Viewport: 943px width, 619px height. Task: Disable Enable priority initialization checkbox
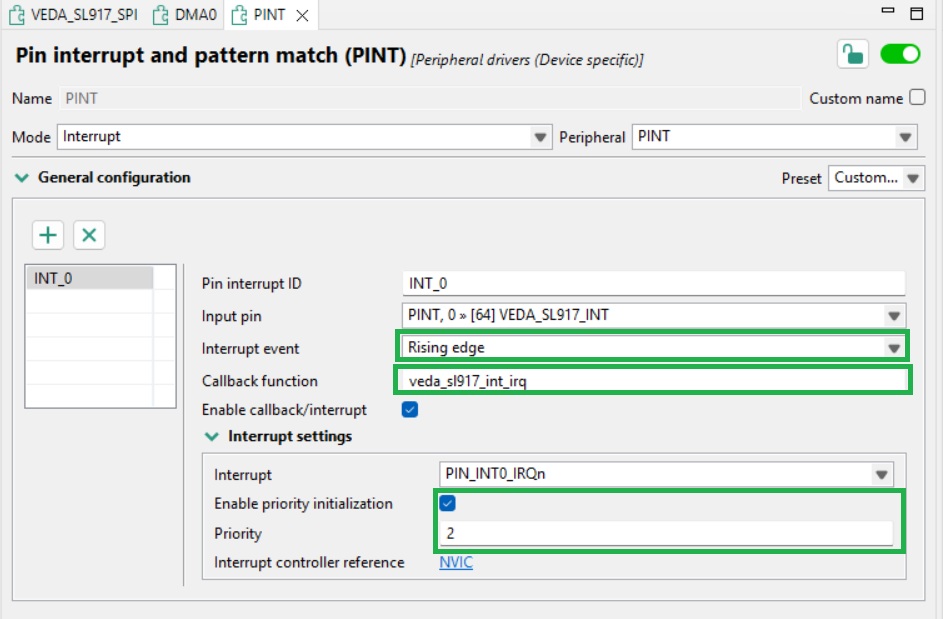(x=450, y=504)
